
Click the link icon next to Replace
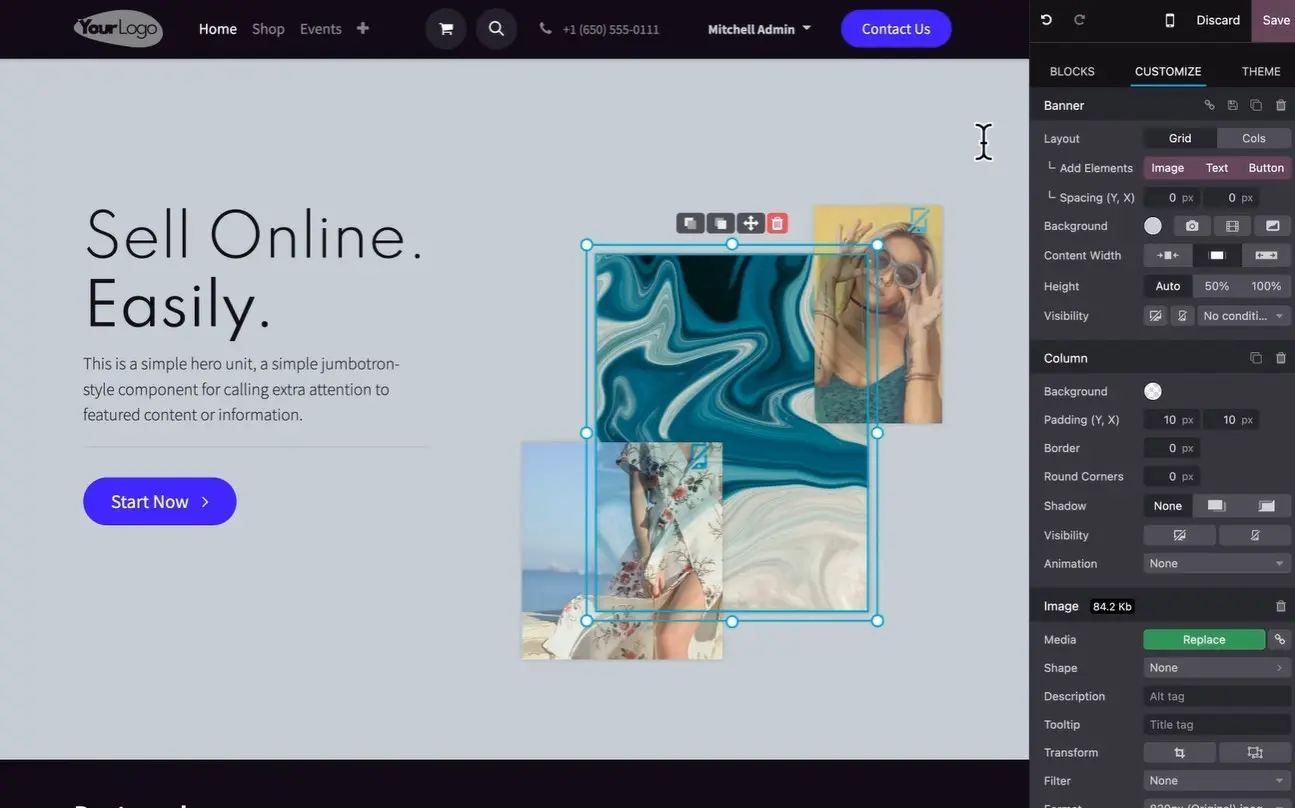(1279, 639)
